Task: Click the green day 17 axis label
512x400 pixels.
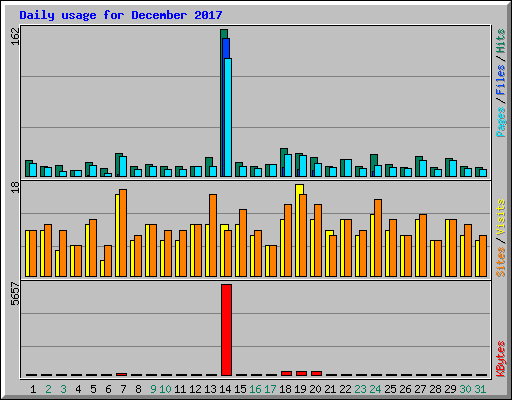Action: click(270, 389)
